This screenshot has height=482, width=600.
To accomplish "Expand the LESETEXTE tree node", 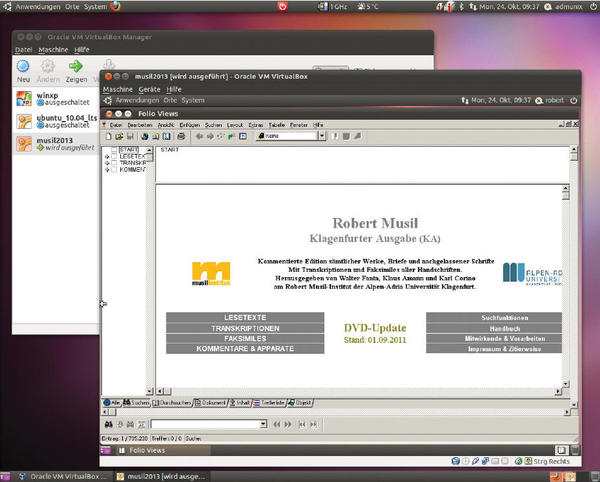I will (107, 157).
